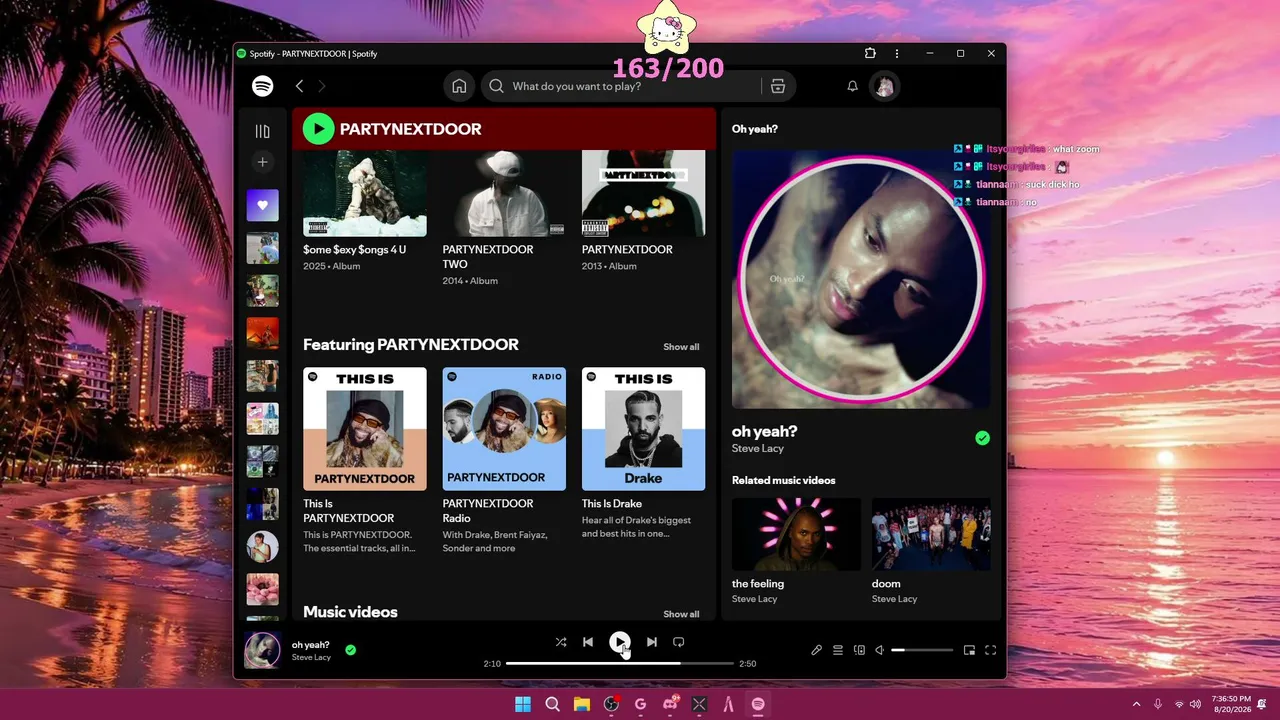This screenshot has height=720, width=1280.
Task: Open the Browse icon in the search bar
Action: pyautogui.click(x=778, y=86)
